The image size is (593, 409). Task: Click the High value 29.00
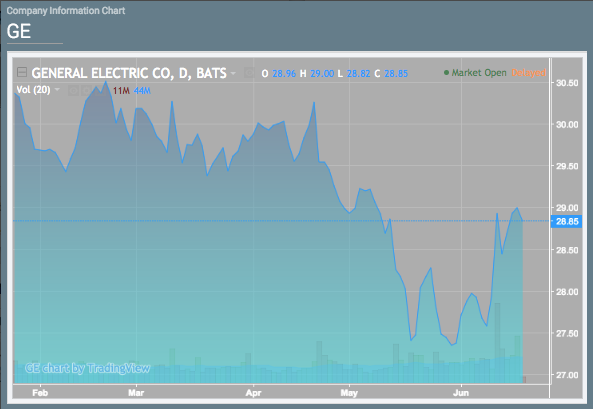pos(322,73)
